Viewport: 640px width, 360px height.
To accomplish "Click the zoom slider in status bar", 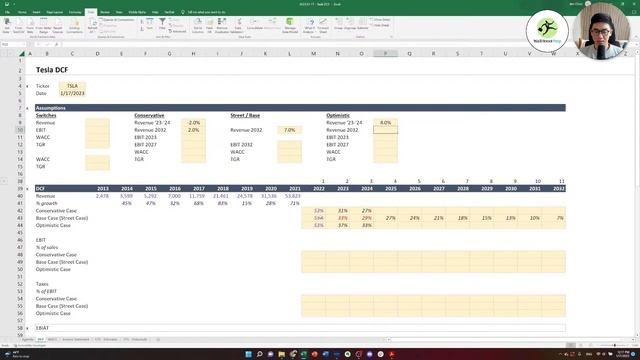I will [614, 345].
